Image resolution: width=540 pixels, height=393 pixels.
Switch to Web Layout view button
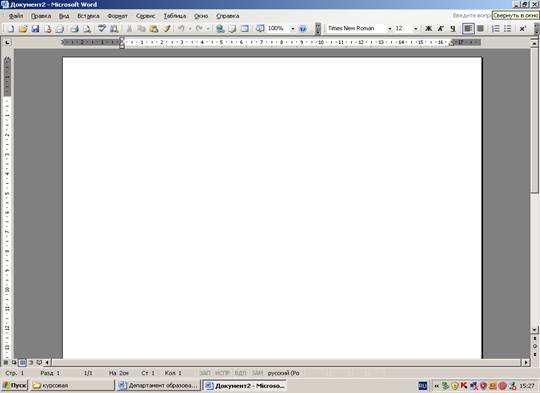[14, 362]
